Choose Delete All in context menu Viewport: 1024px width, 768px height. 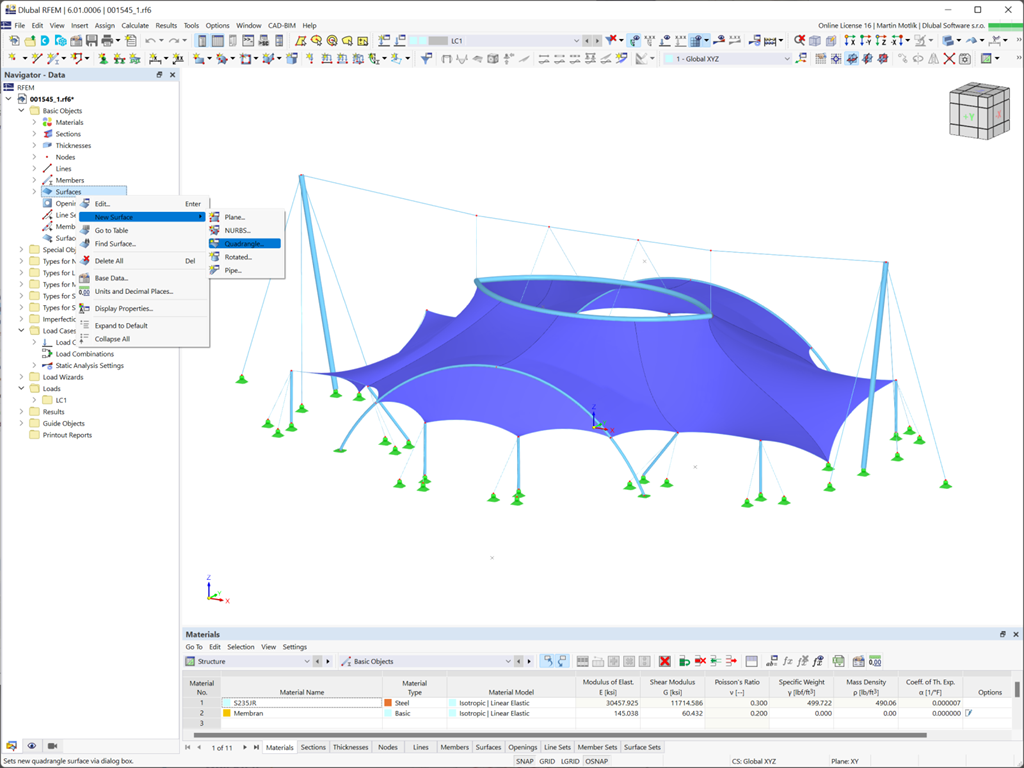coord(108,261)
